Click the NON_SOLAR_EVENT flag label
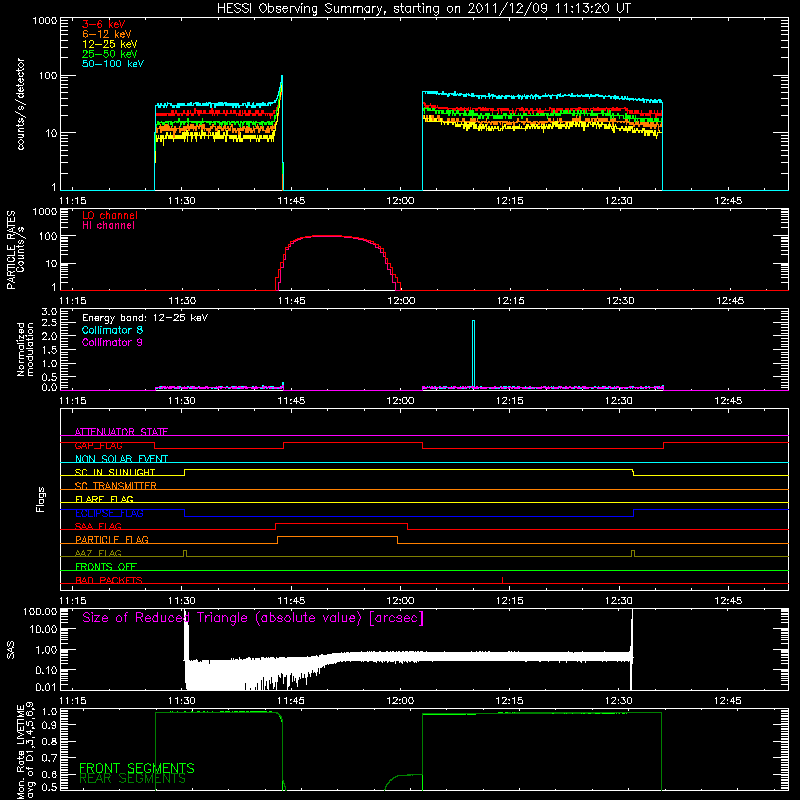Image resolution: width=800 pixels, height=800 pixels. (x=121, y=459)
